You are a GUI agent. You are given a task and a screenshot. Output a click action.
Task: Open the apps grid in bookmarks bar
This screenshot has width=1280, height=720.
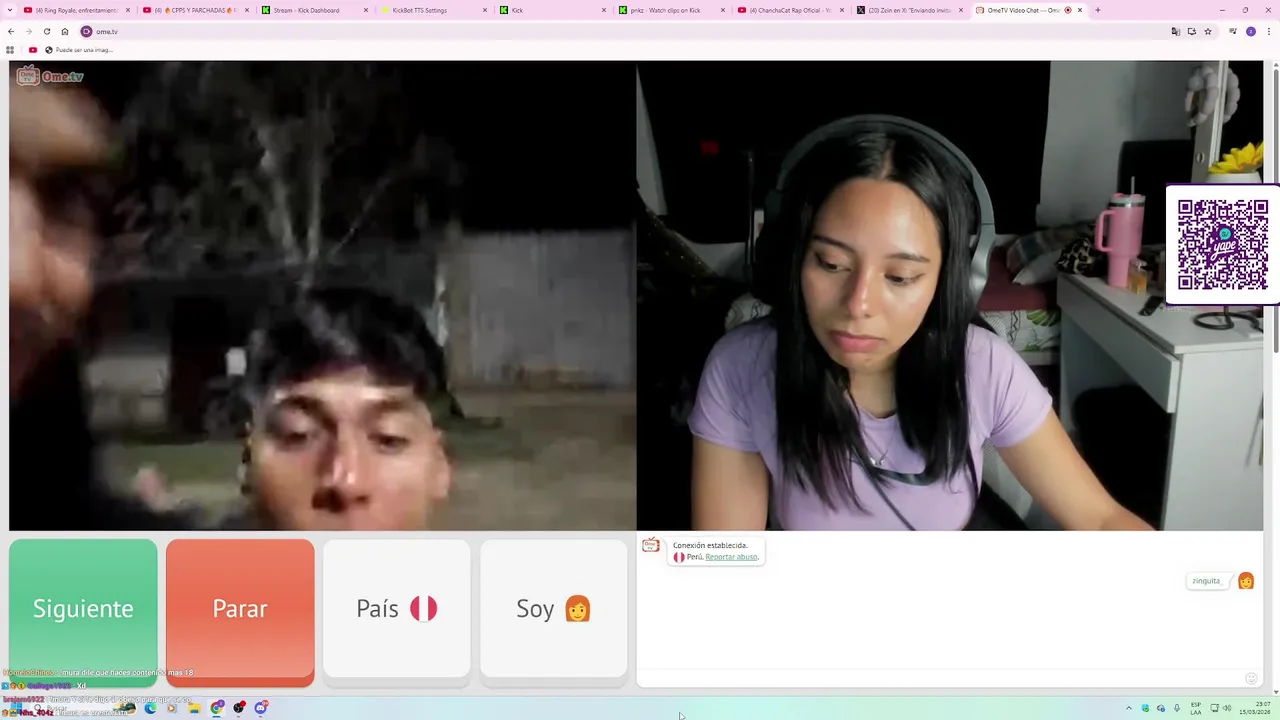point(10,50)
